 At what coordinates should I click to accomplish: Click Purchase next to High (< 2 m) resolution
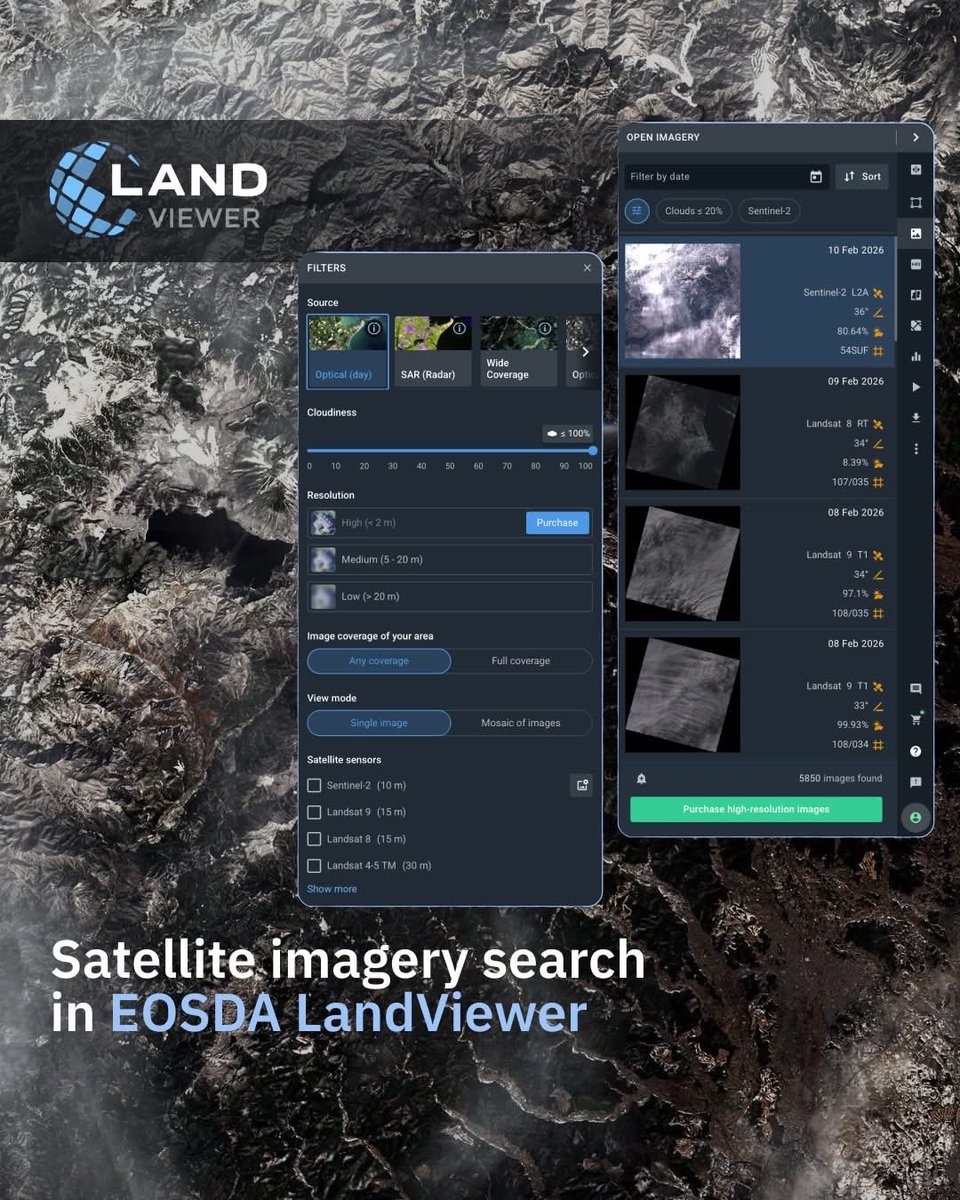click(x=557, y=522)
